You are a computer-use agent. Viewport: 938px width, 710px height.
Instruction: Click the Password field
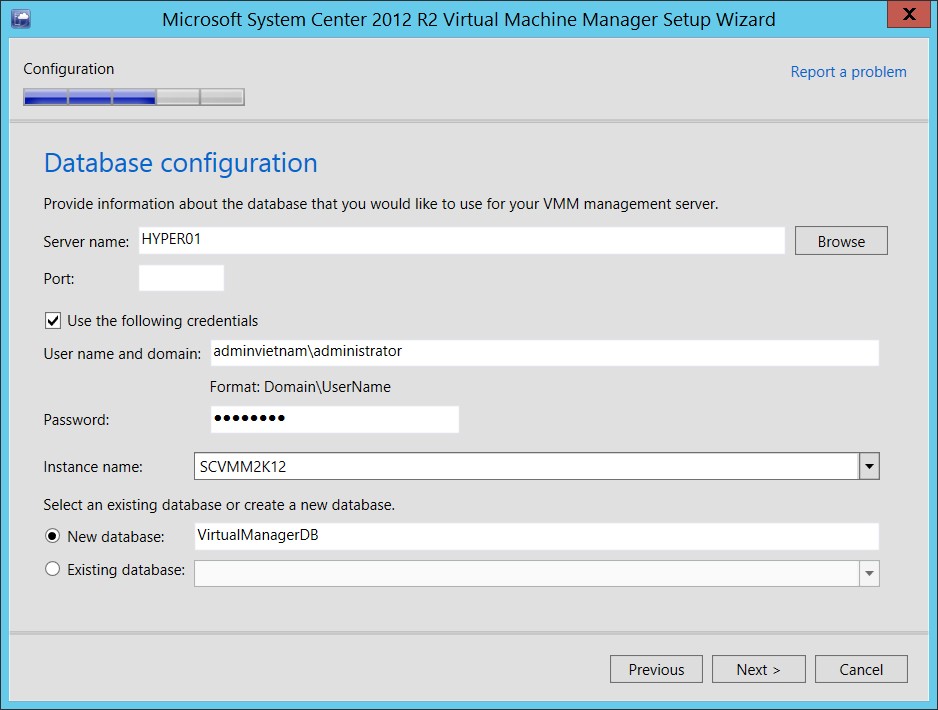click(334, 419)
